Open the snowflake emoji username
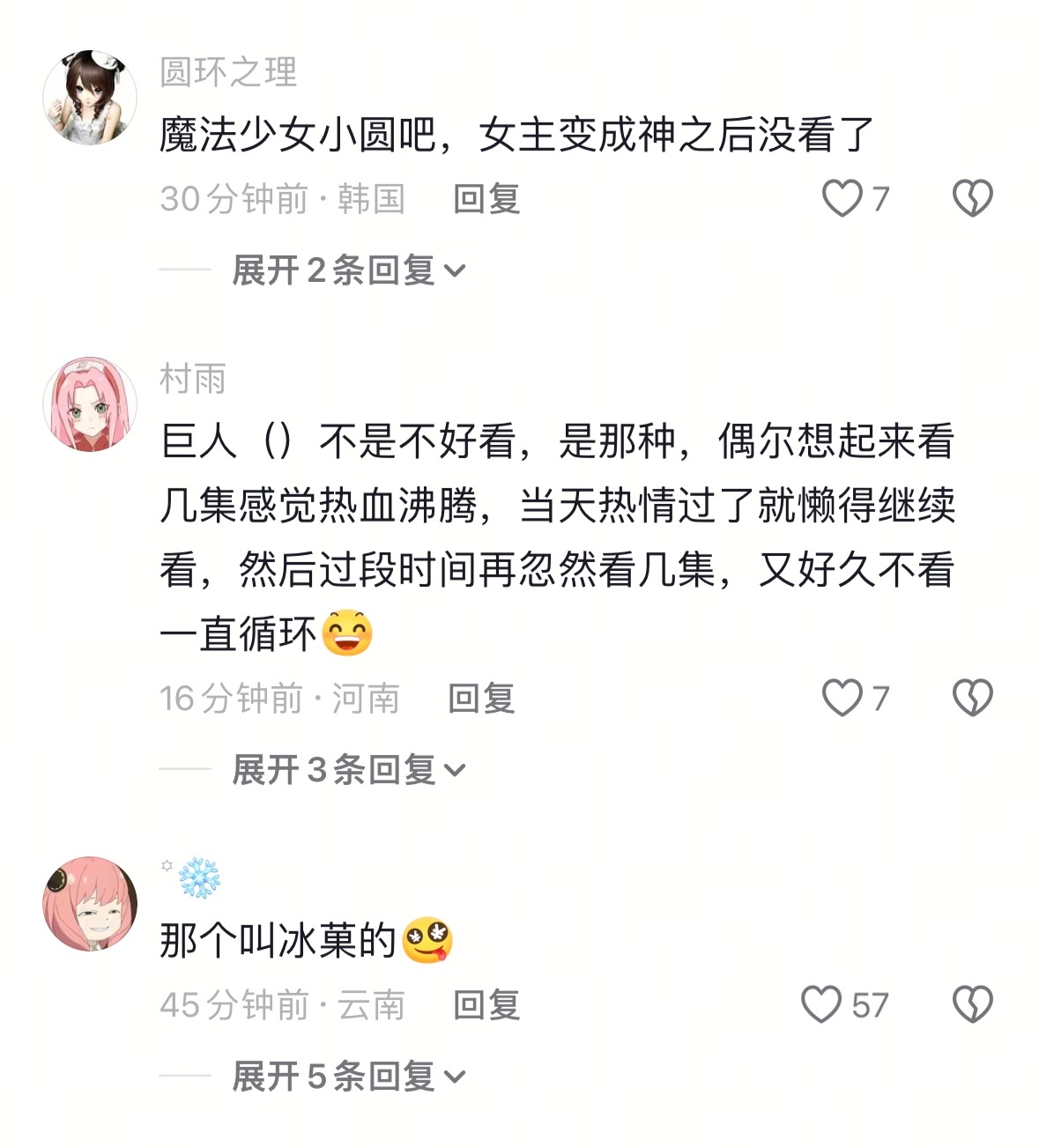 (190, 877)
